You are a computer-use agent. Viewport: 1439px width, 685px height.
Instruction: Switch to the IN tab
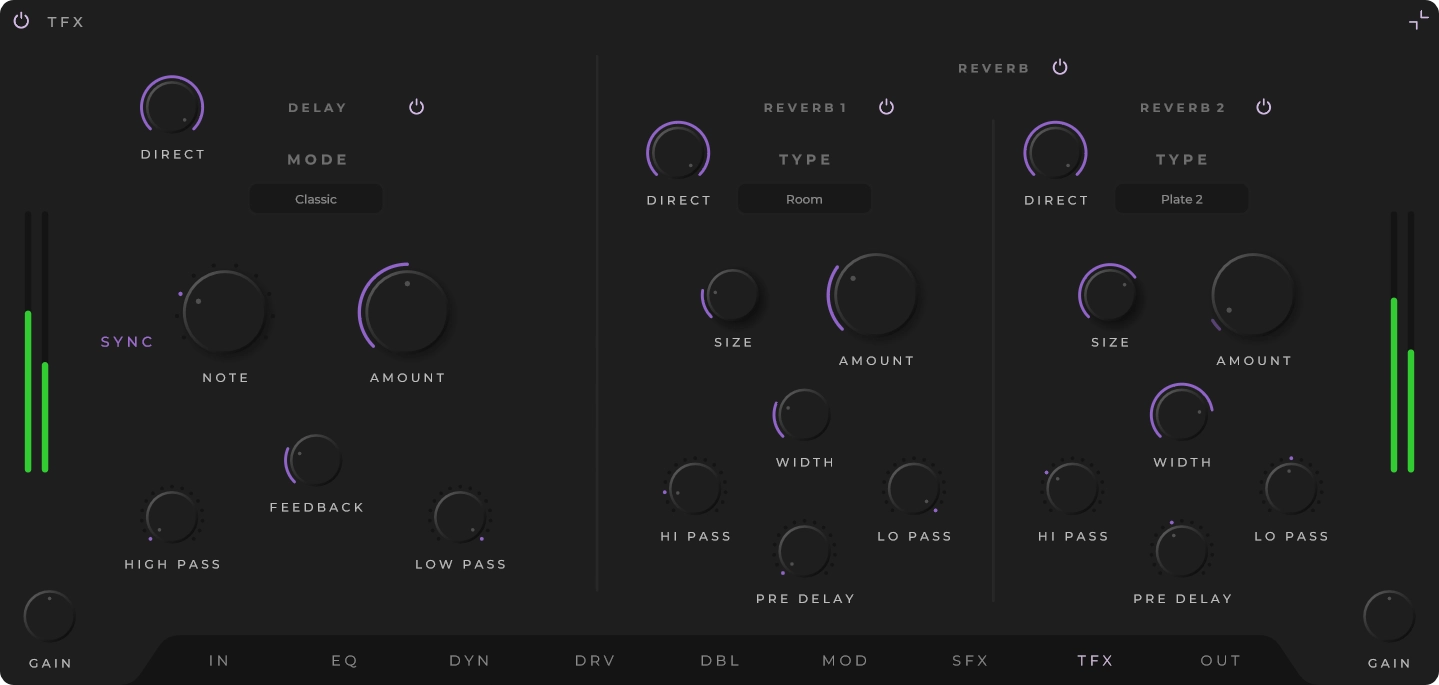tap(219, 661)
